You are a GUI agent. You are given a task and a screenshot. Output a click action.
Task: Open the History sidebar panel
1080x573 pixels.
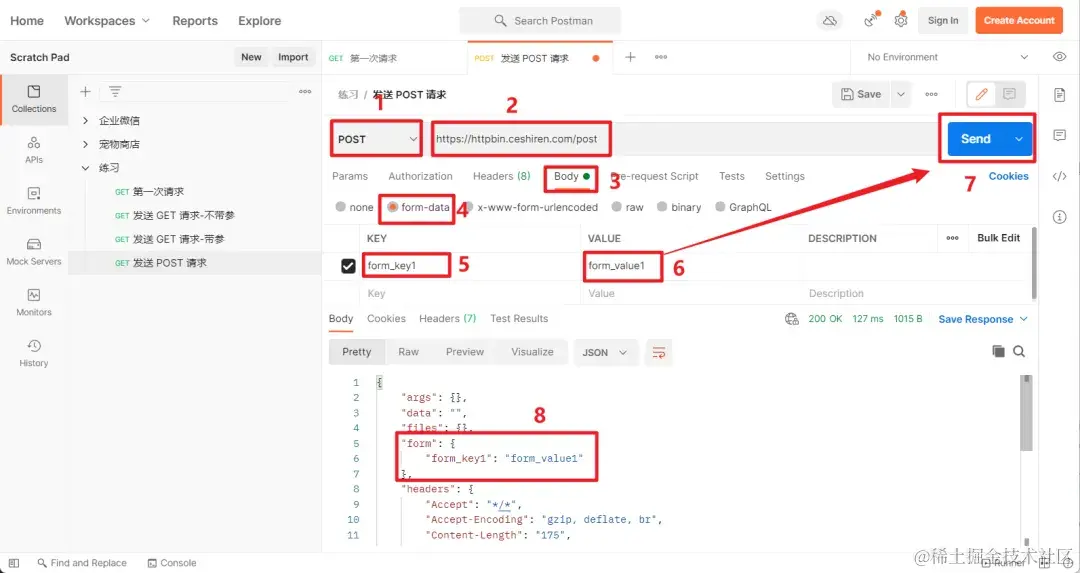click(34, 353)
